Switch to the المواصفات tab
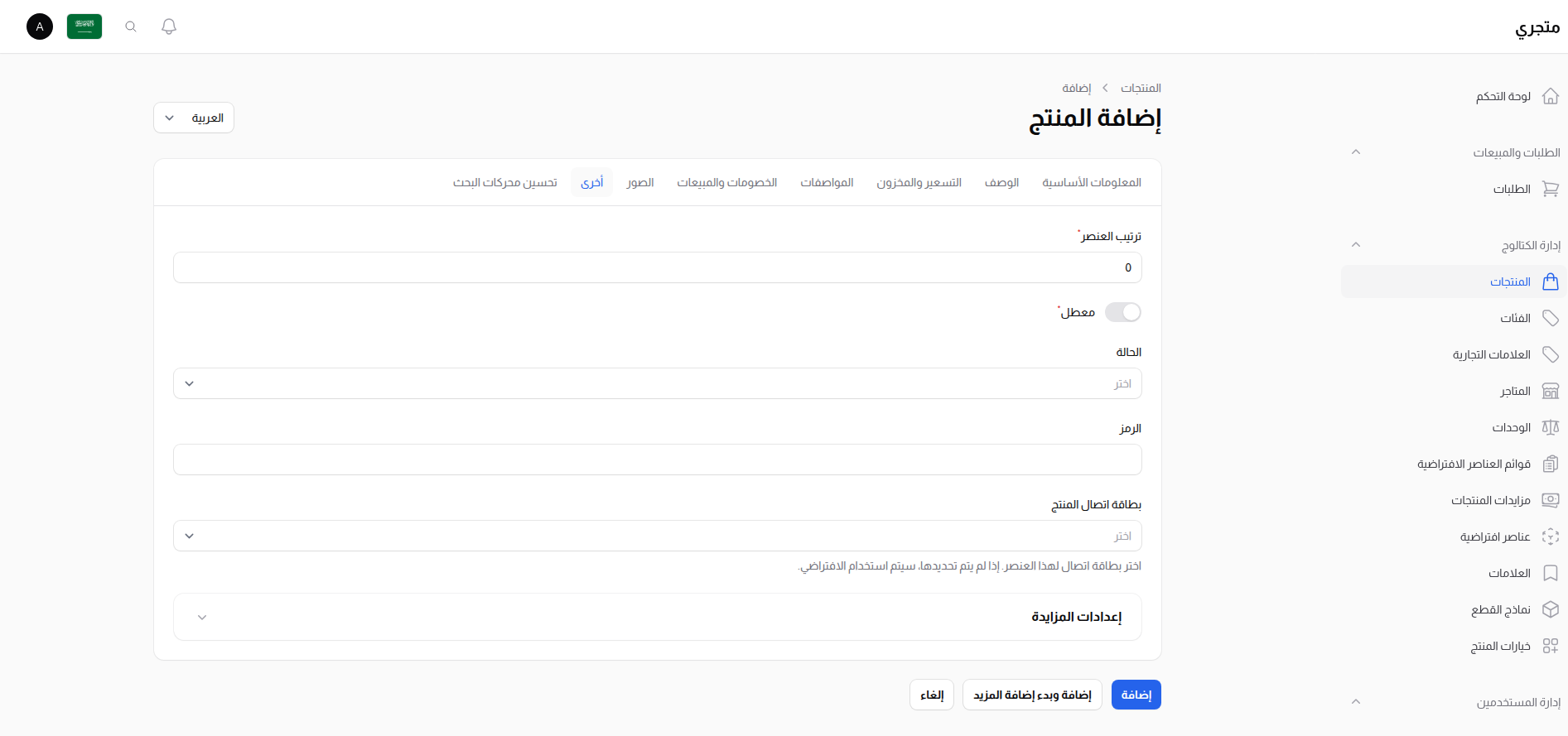This screenshot has height=736, width=1568. point(827,182)
